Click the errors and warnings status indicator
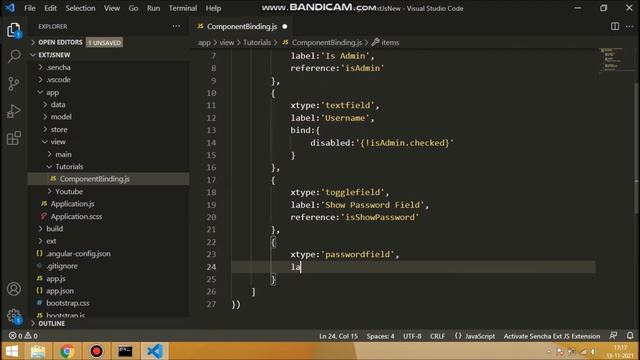The image size is (640, 360). pyautogui.click(x=23, y=336)
